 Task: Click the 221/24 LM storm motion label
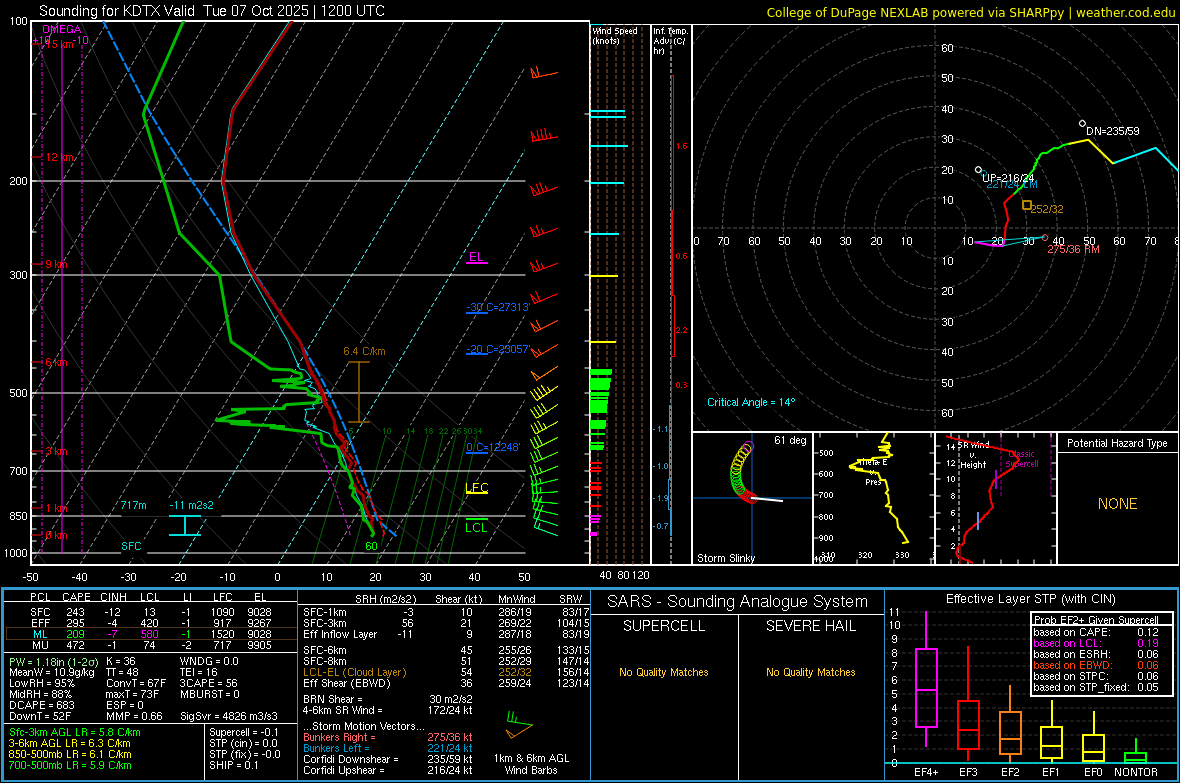tap(1011, 184)
